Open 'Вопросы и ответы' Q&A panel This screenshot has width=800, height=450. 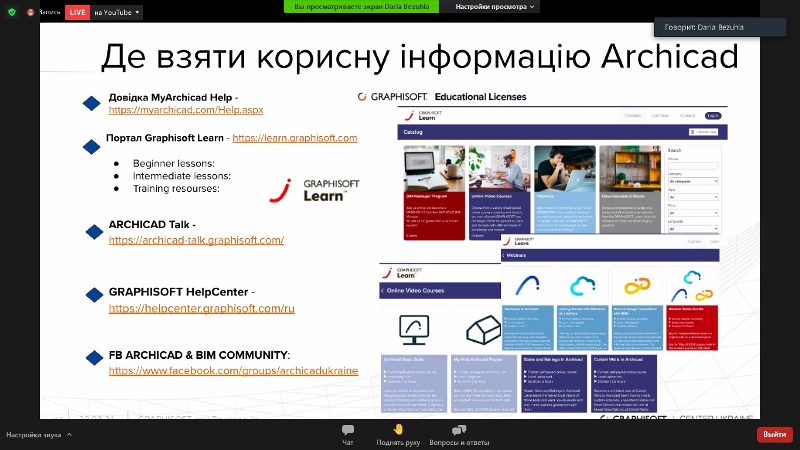point(459,435)
